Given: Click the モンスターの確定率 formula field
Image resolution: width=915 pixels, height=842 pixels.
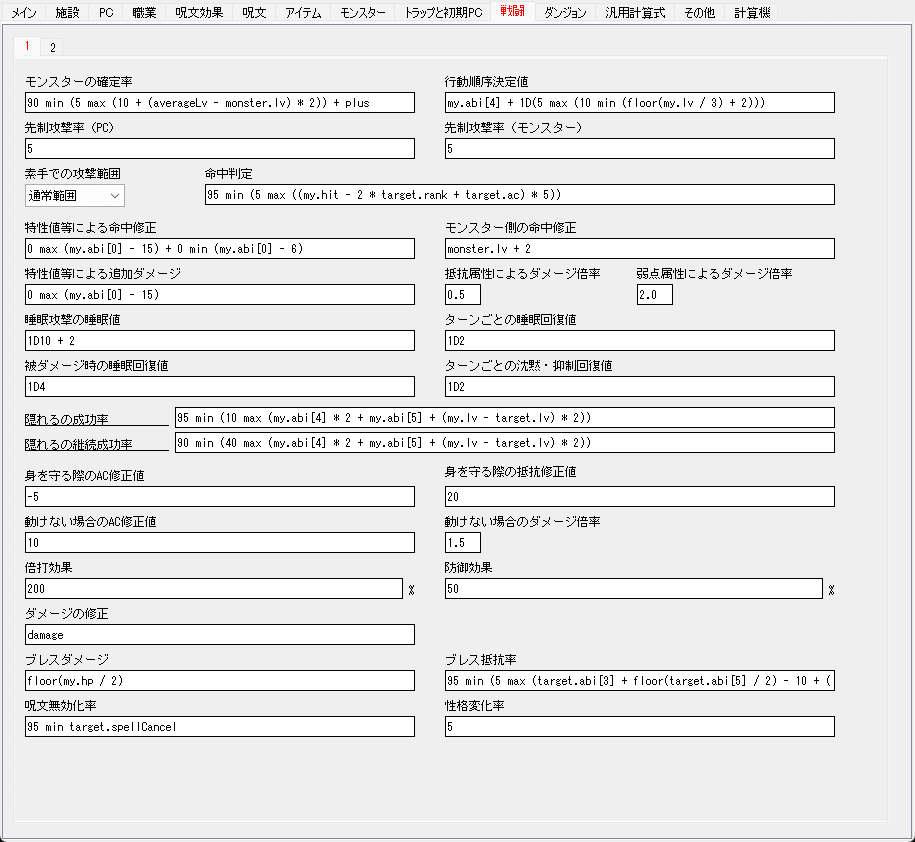Looking at the screenshot, I should 220,103.
